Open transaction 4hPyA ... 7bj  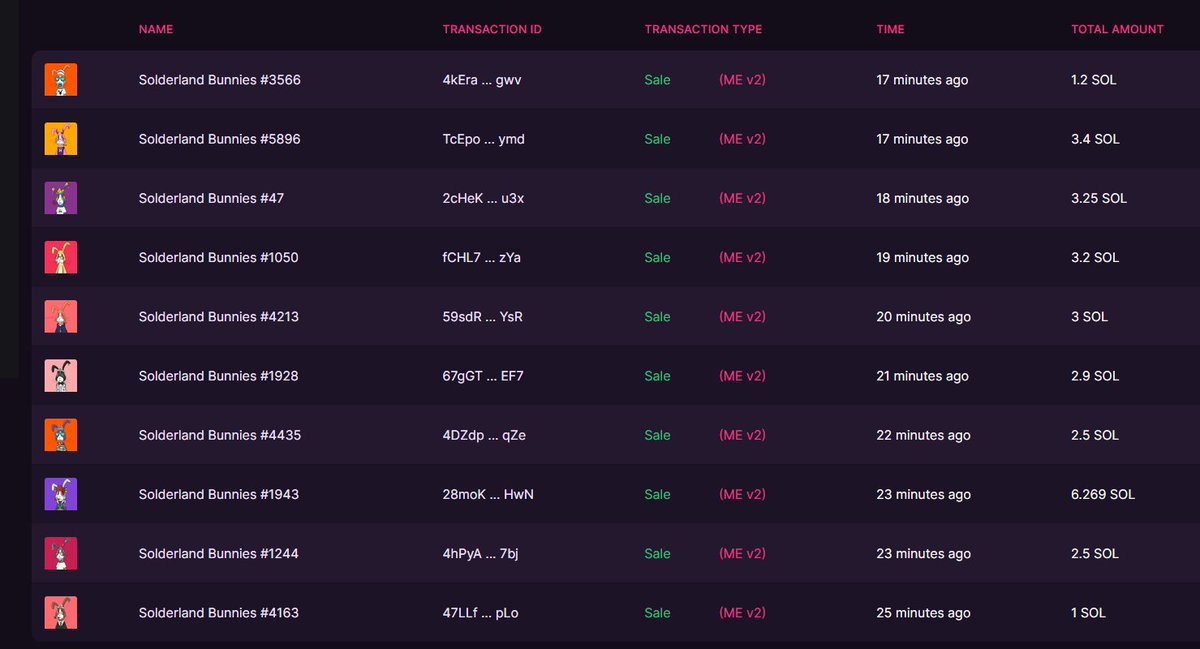pyautogui.click(x=481, y=553)
